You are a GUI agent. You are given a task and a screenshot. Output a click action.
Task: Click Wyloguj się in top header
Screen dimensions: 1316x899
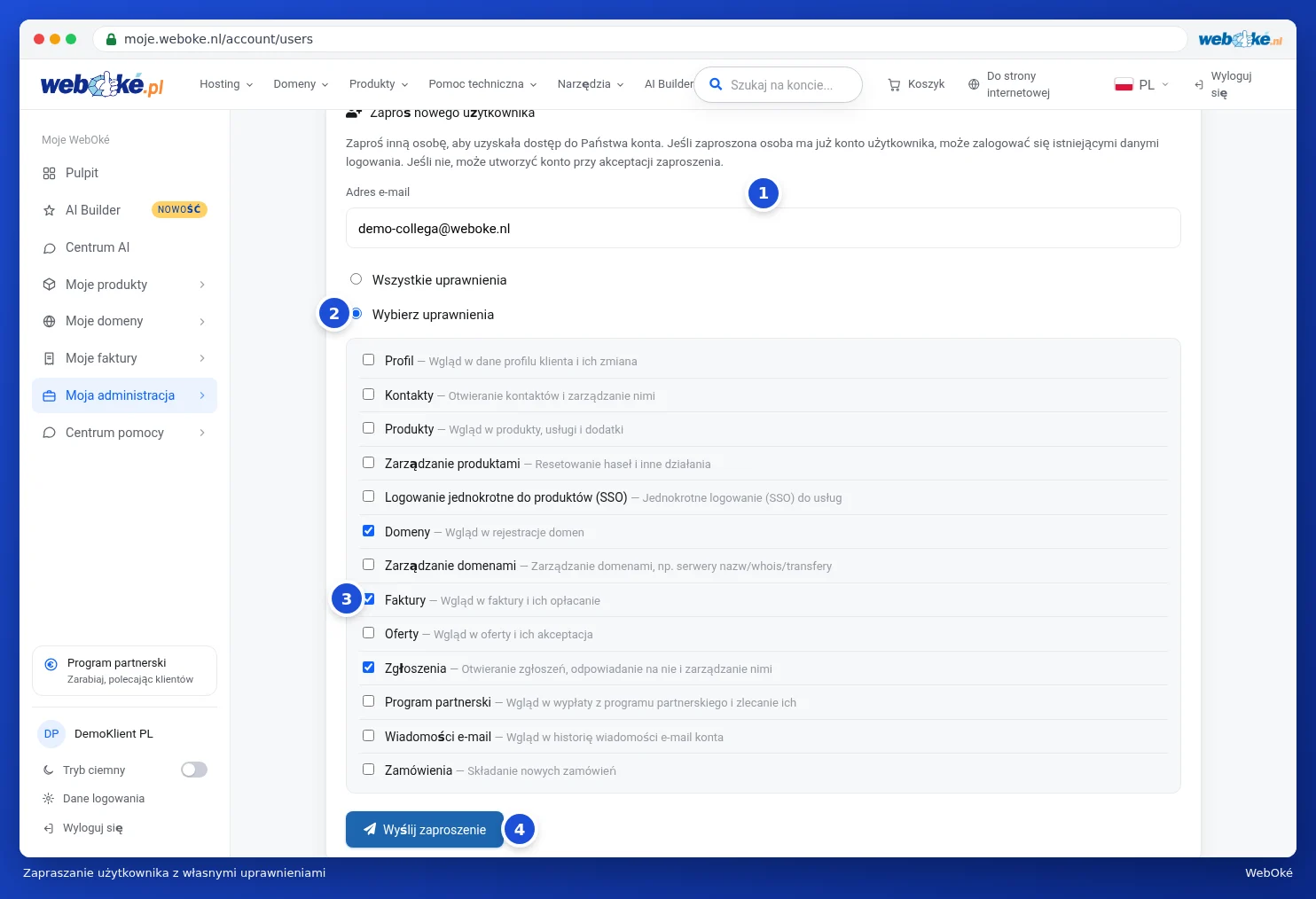pos(1223,84)
